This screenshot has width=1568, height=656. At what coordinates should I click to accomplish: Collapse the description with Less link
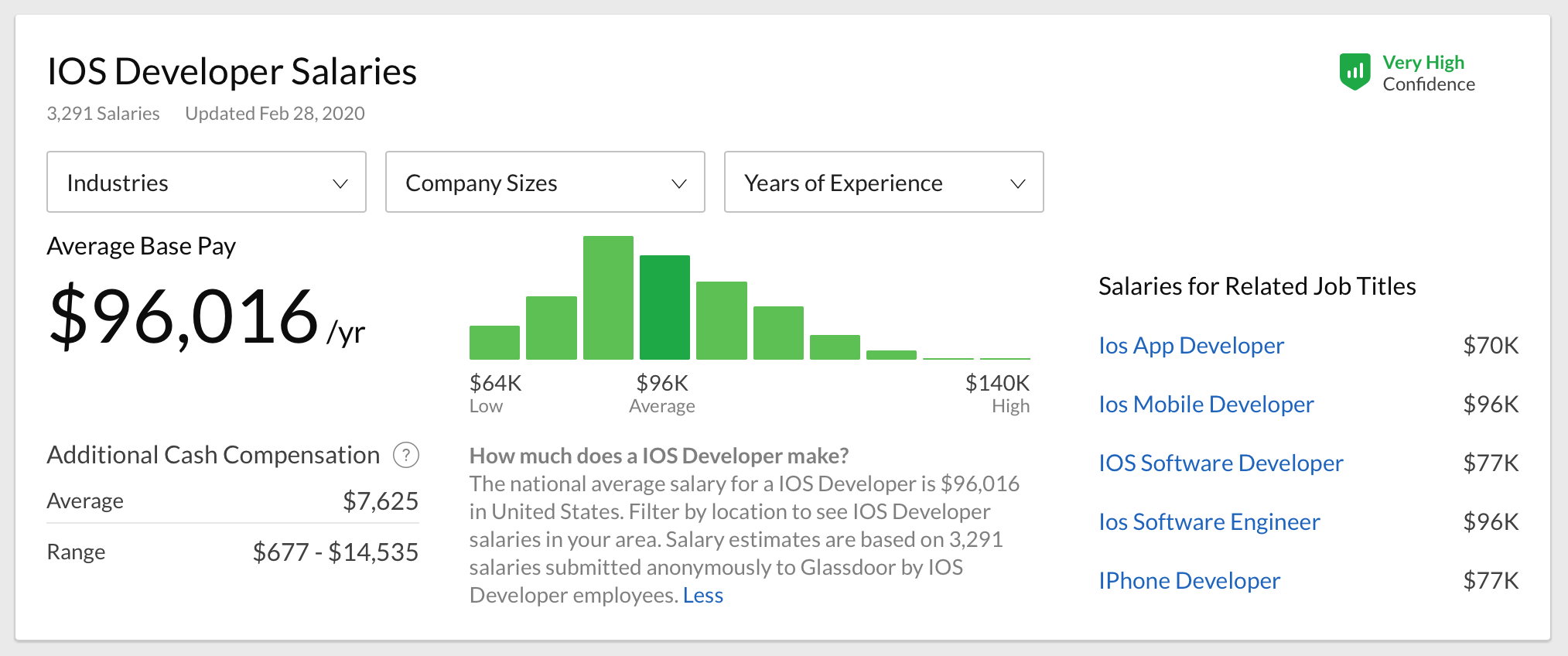tap(702, 595)
